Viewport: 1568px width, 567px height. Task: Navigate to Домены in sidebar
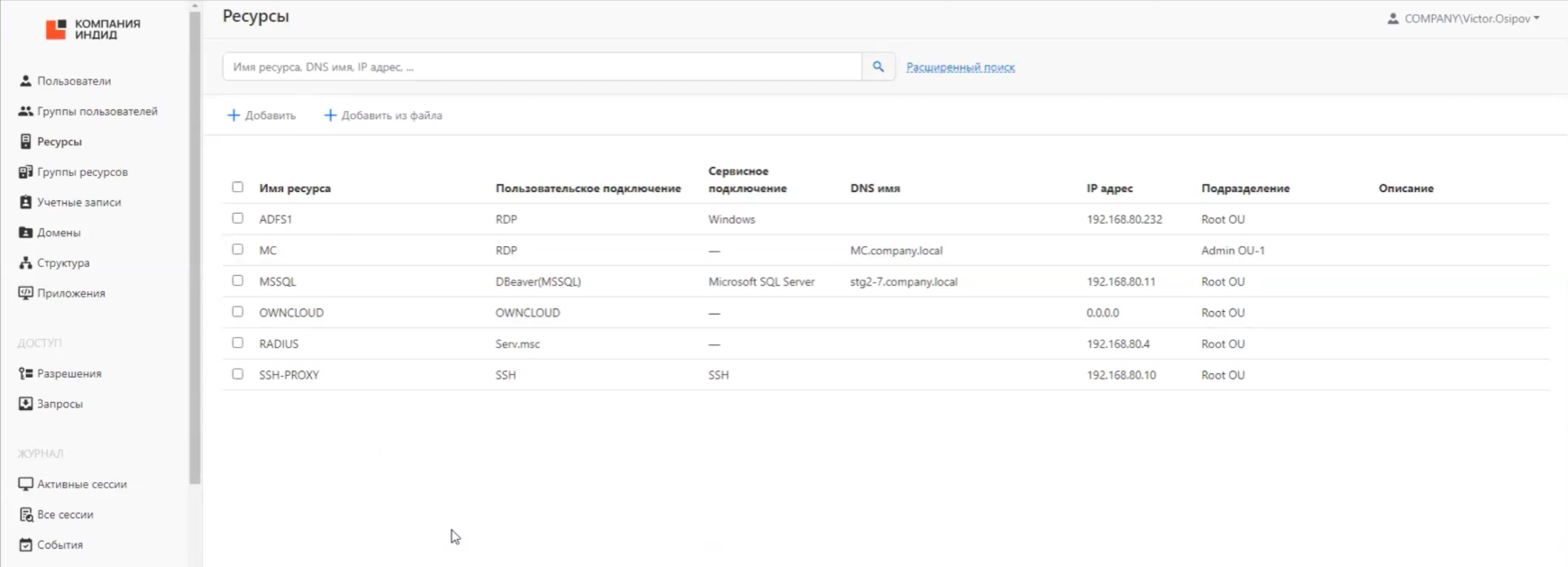click(59, 233)
